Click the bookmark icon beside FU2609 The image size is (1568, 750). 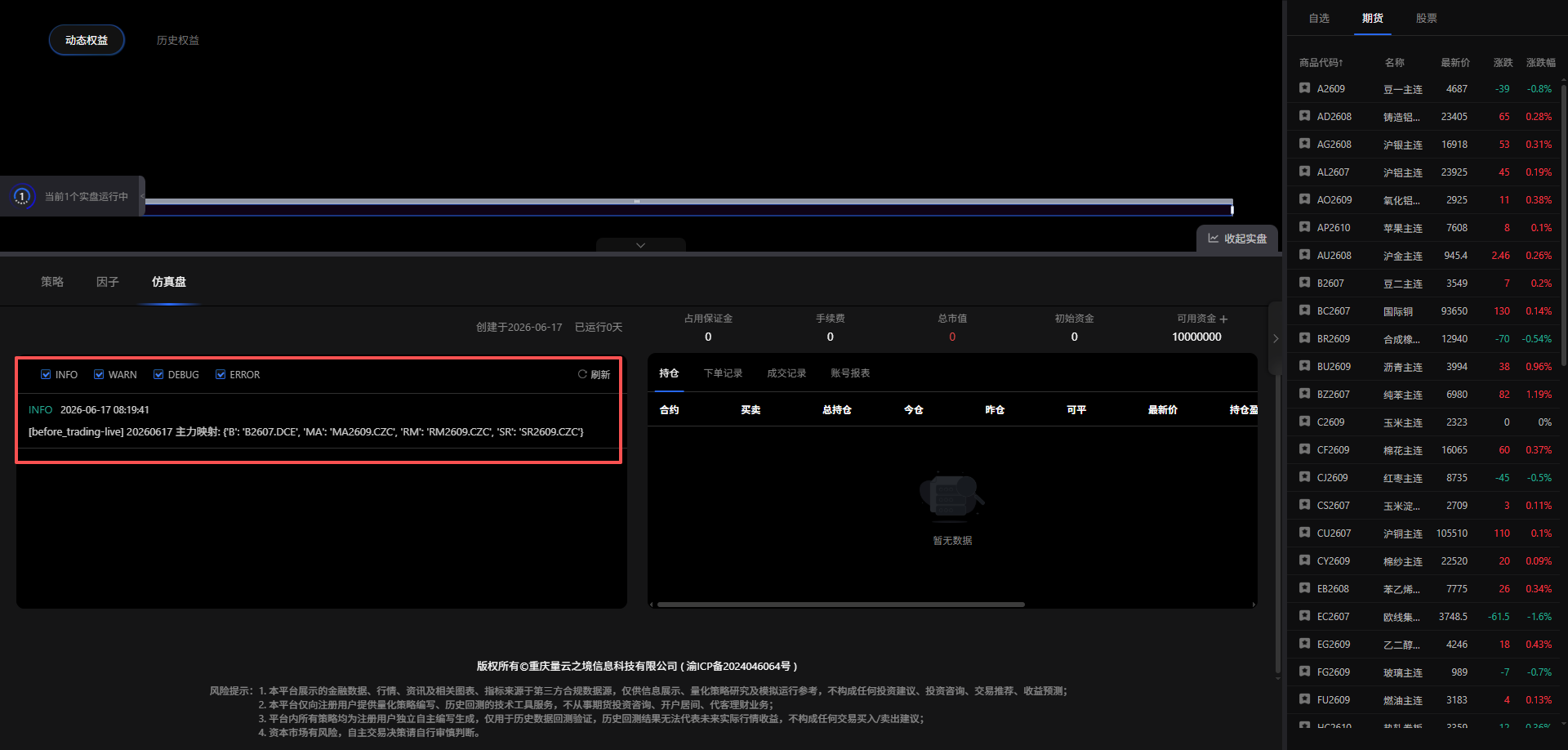coord(1304,699)
